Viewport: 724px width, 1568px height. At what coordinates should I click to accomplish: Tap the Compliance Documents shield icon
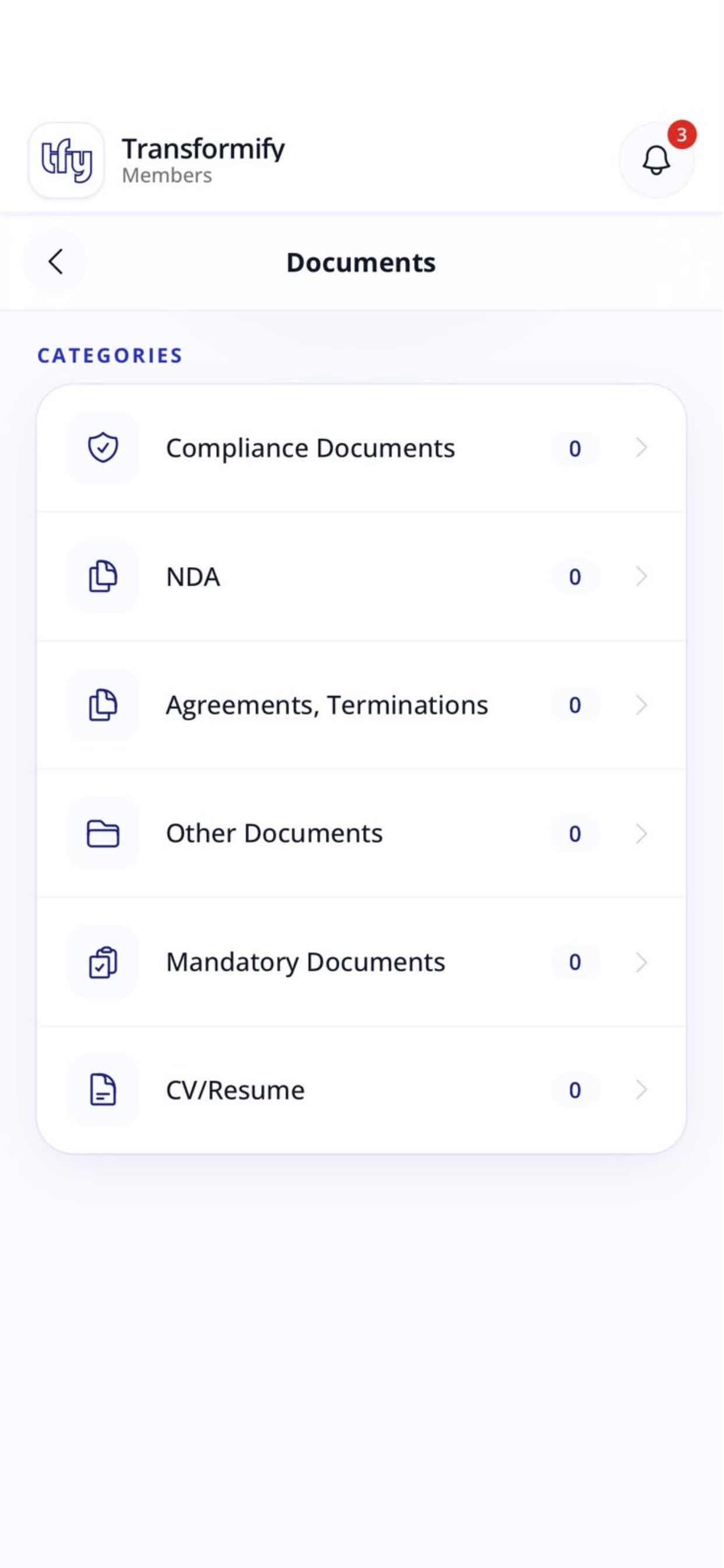103,448
